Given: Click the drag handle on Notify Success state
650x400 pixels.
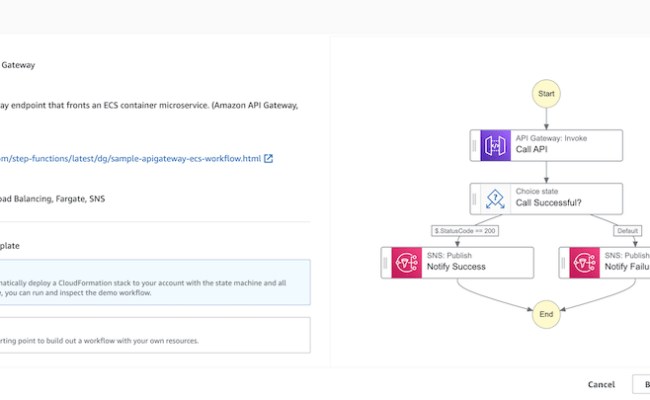Looking at the screenshot, I should click(386, 263).
